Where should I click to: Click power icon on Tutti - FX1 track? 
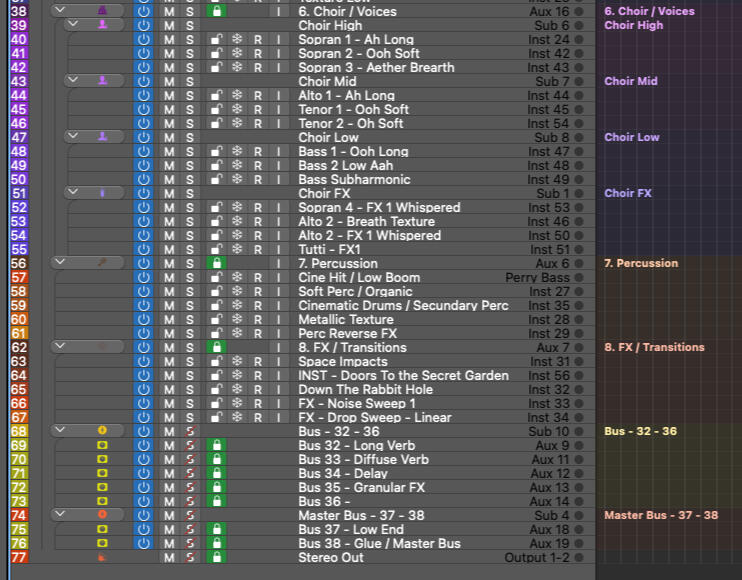(143, 249)
